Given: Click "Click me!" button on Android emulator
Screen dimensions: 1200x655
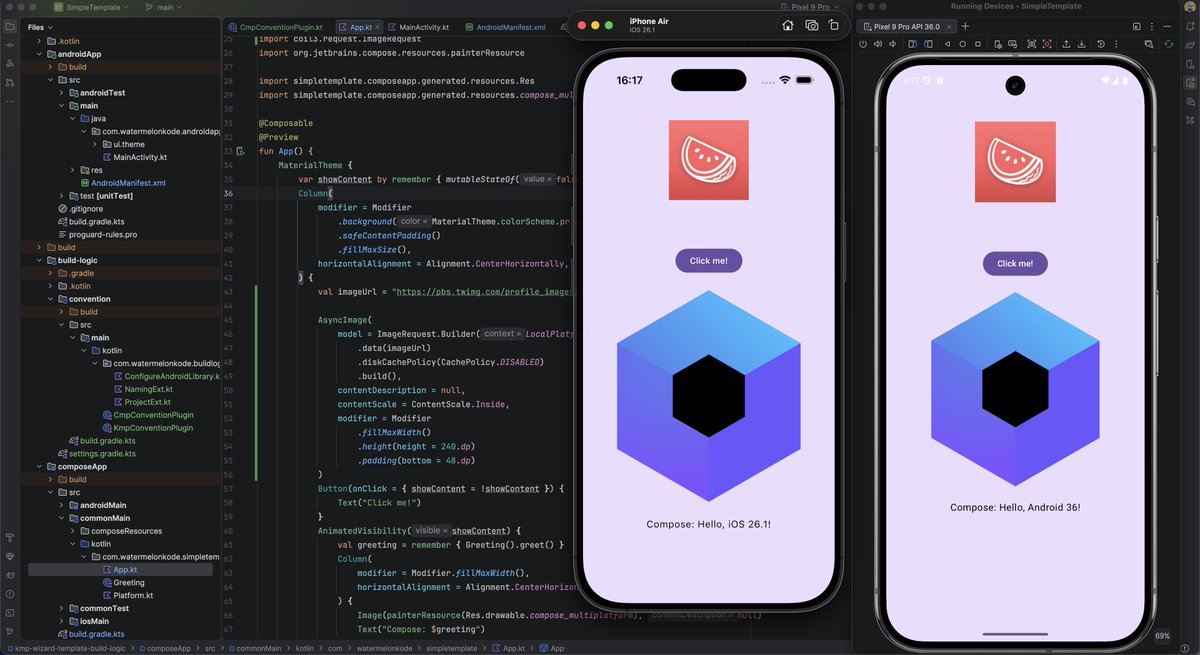Looking at the screenshot, I should (1015, 264).
